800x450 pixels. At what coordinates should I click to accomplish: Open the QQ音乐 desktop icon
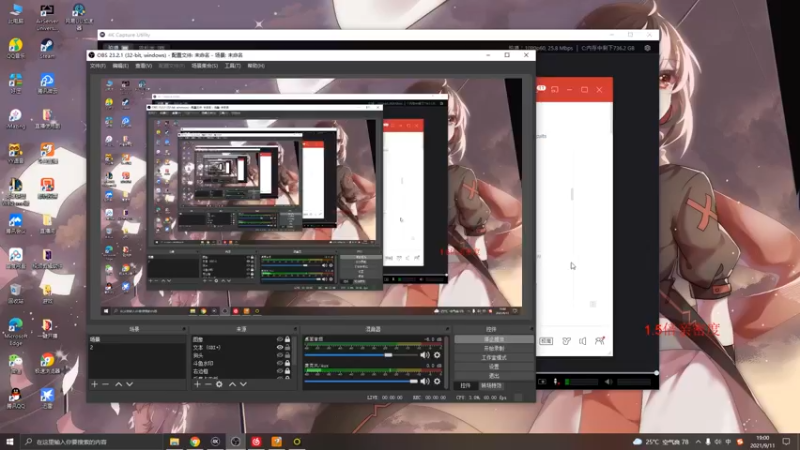[16, 49]
